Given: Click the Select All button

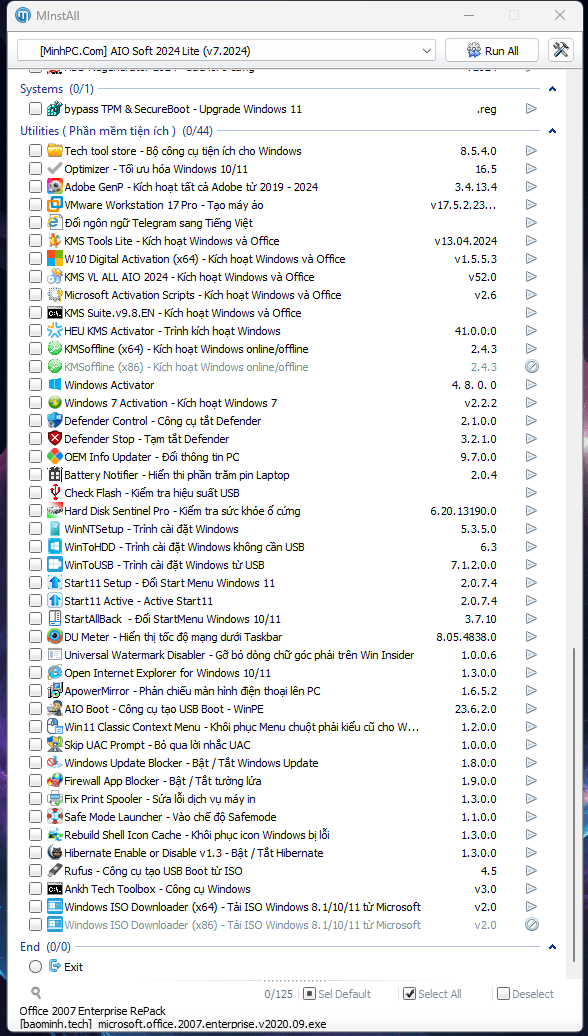Looking at the screenshot, I should coord(433,994).
